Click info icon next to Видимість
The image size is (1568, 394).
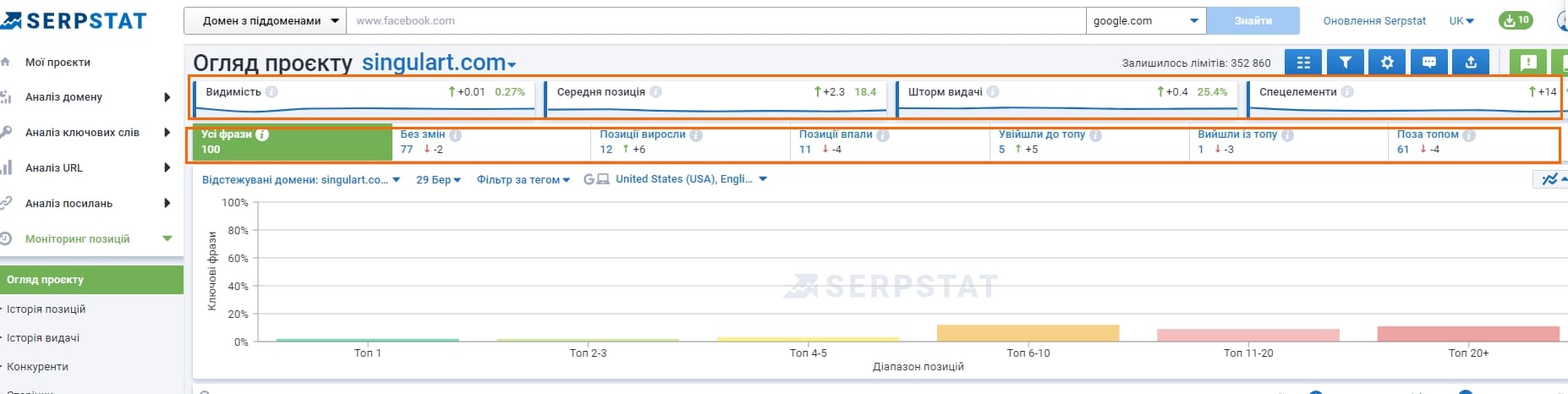pos(271,91)
